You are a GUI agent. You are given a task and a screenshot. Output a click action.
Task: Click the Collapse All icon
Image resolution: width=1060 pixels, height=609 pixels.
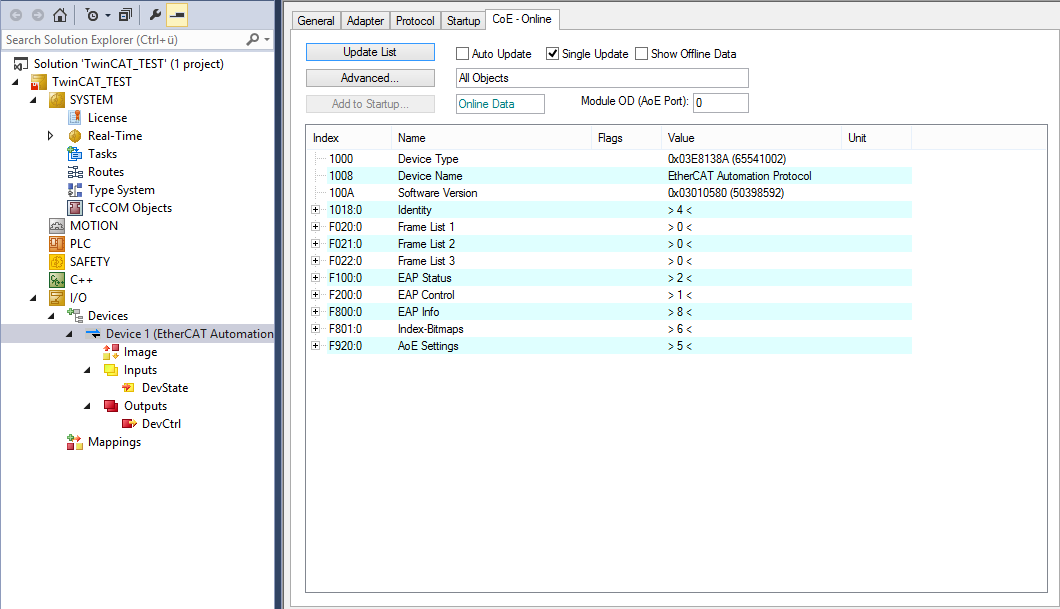[x=125, y=15]
